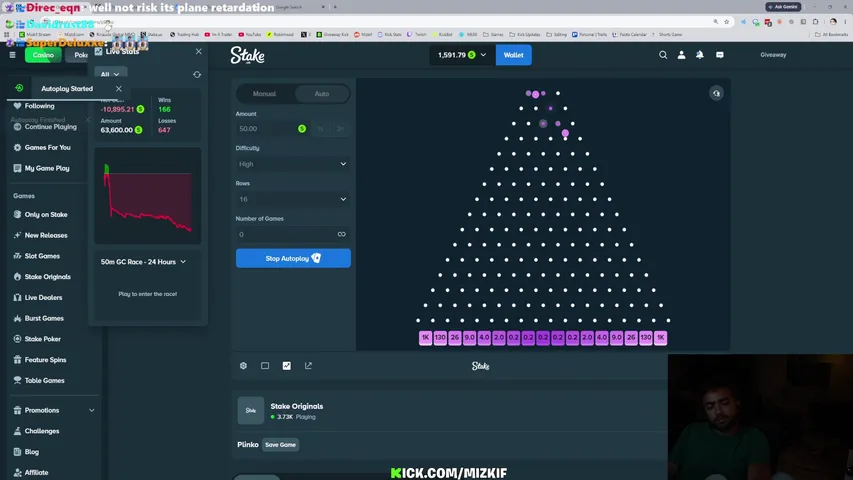Switch to Auto betting tab

(322, 94)
